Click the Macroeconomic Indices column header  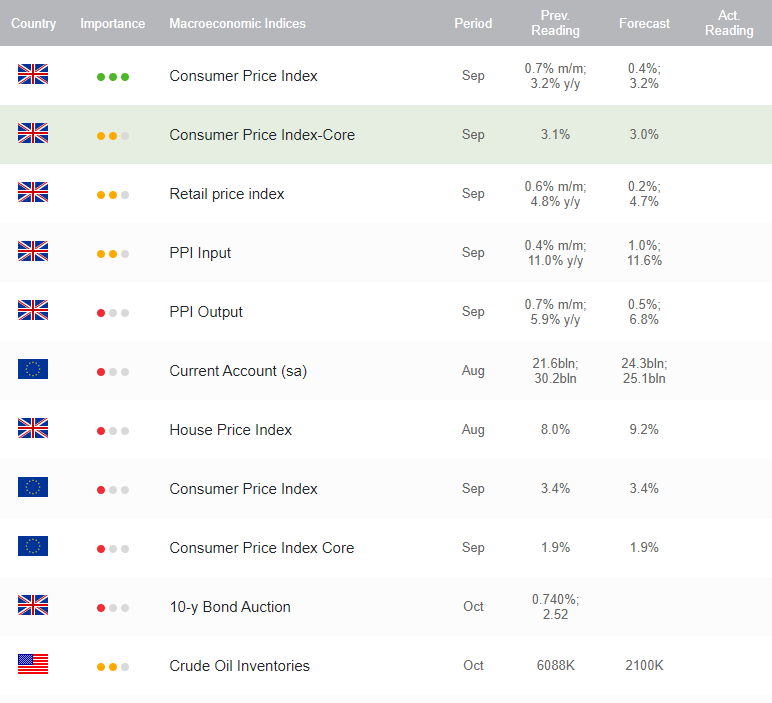(x=237, y=24)
